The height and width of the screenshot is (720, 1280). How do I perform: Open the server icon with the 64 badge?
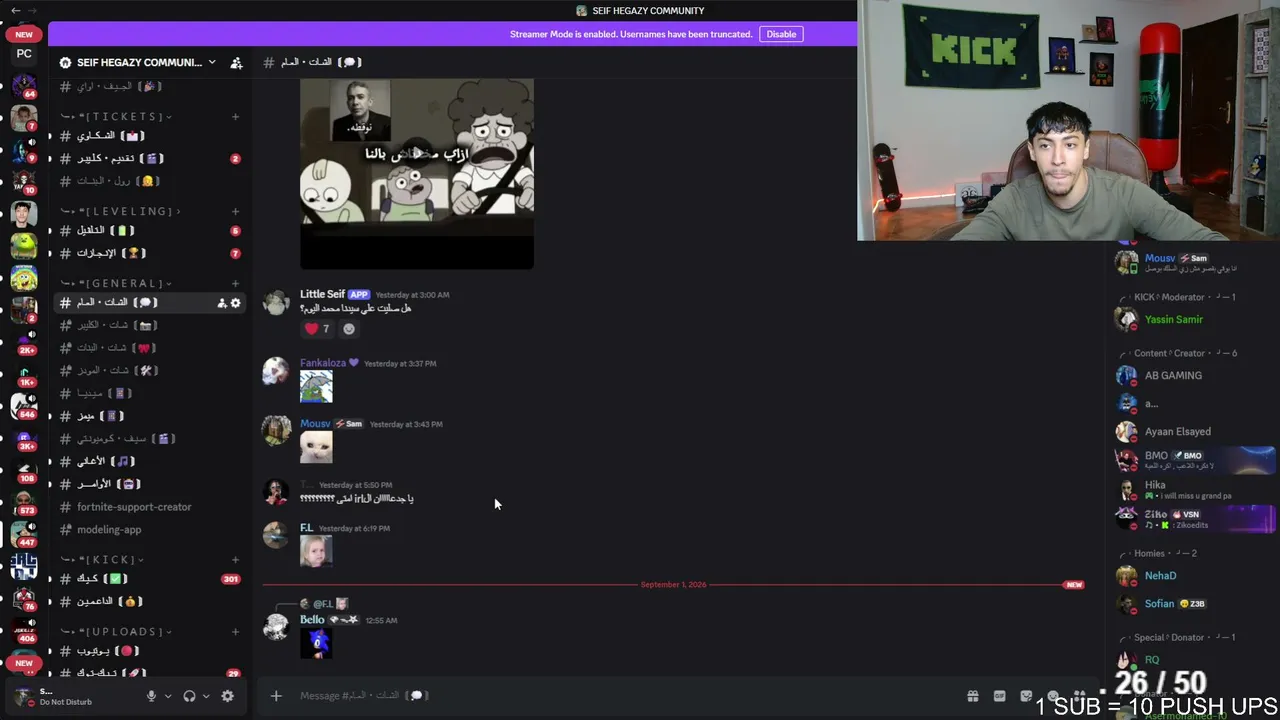(24, 85)
